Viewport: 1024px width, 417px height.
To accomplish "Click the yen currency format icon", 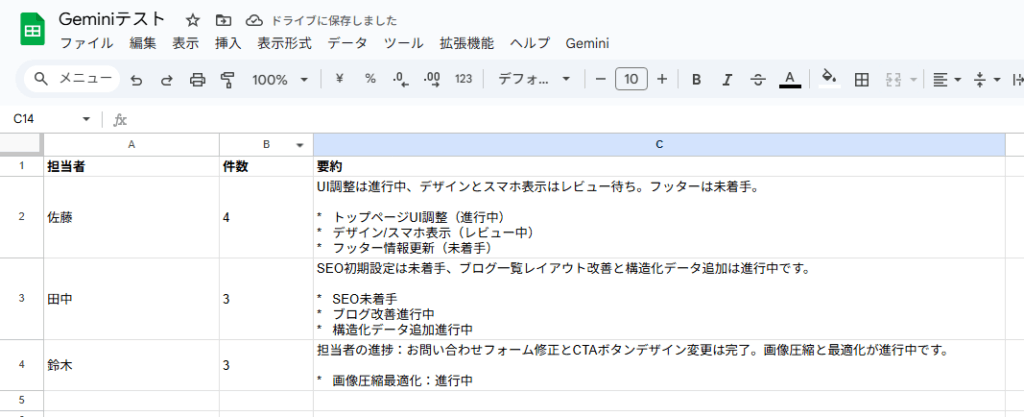I will click(x=339, y=79).
